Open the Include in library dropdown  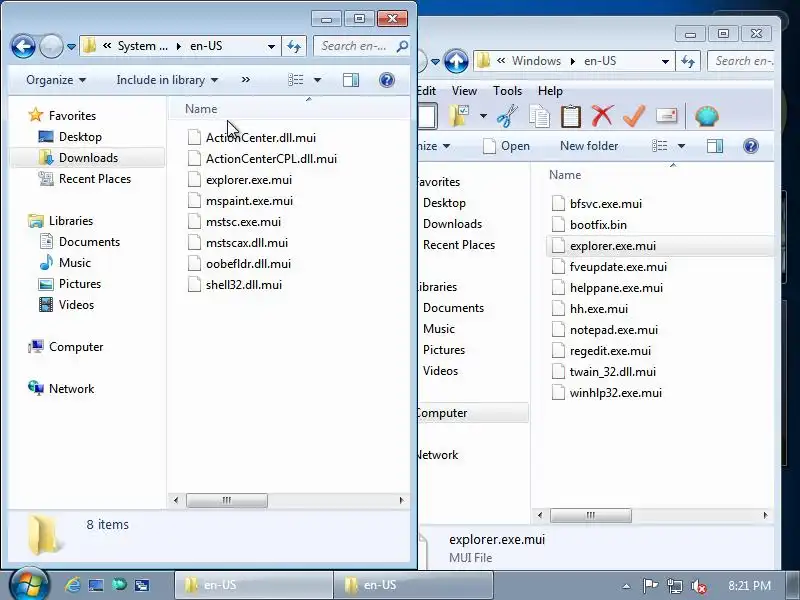(167, 80)
